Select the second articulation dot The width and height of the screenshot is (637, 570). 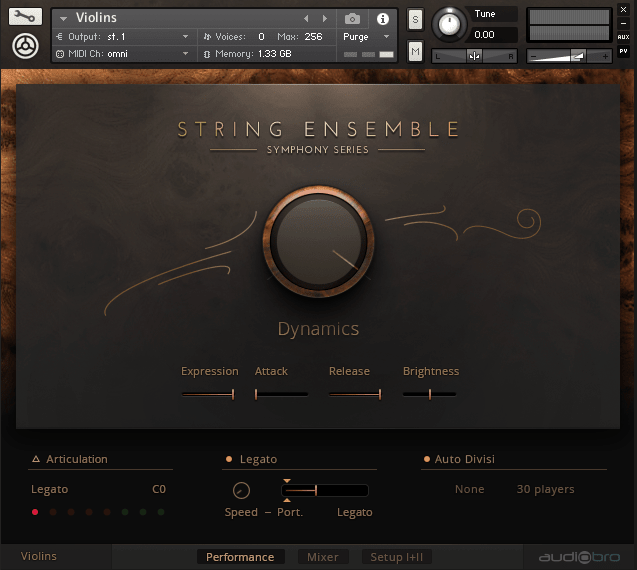(53, 512)
